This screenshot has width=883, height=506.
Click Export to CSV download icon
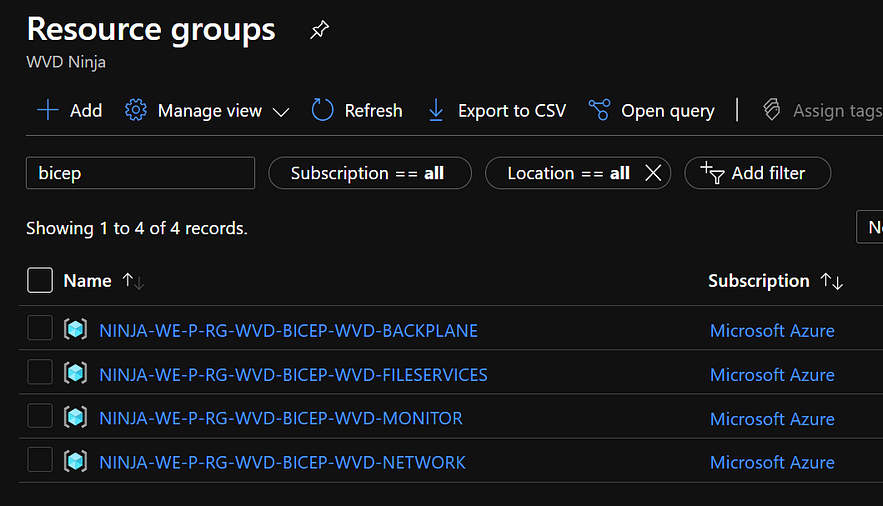436,110
